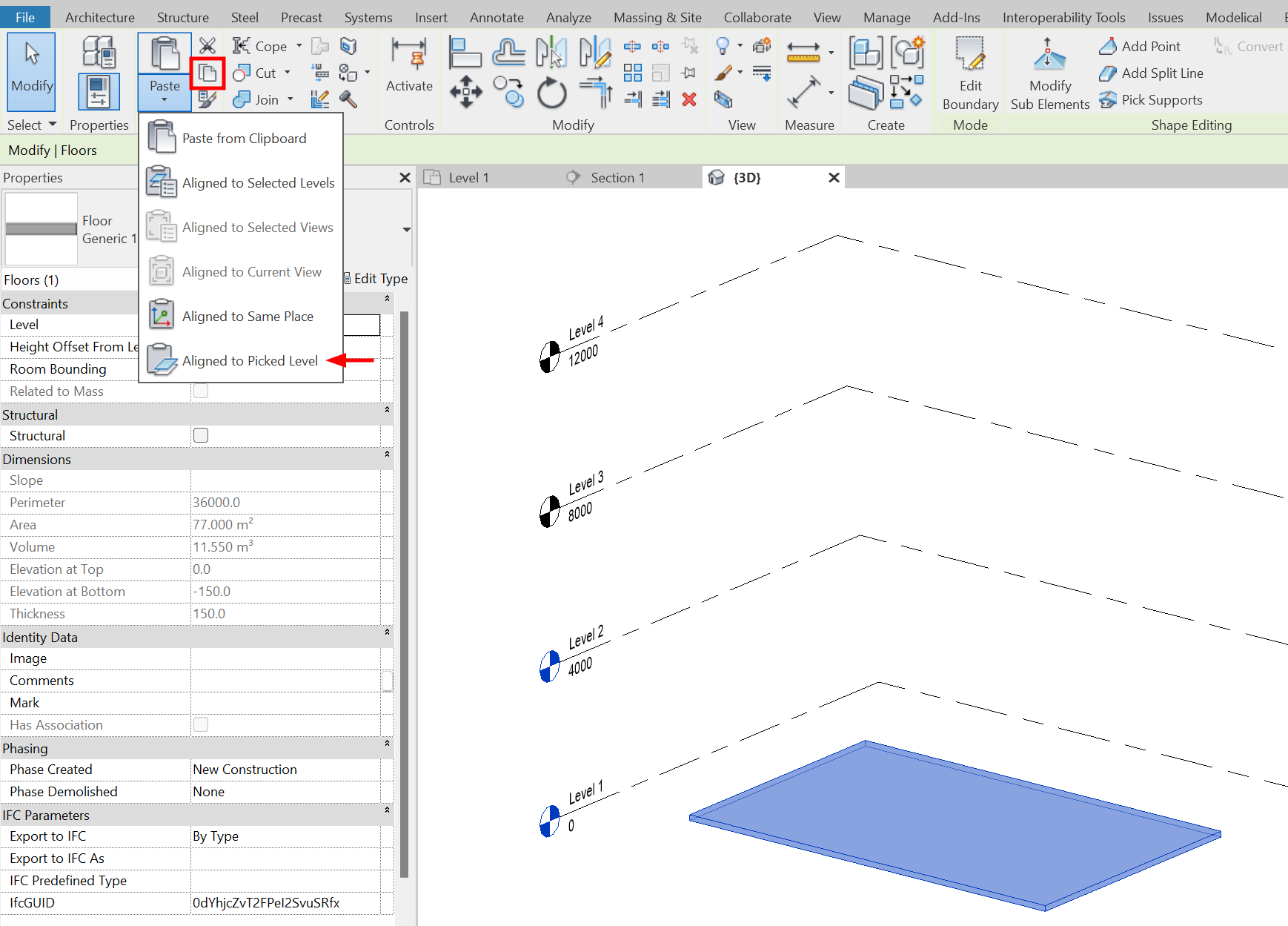Click the Add Point button
The height and width of the screenshot is (926, 1288).
(1140, 46)
